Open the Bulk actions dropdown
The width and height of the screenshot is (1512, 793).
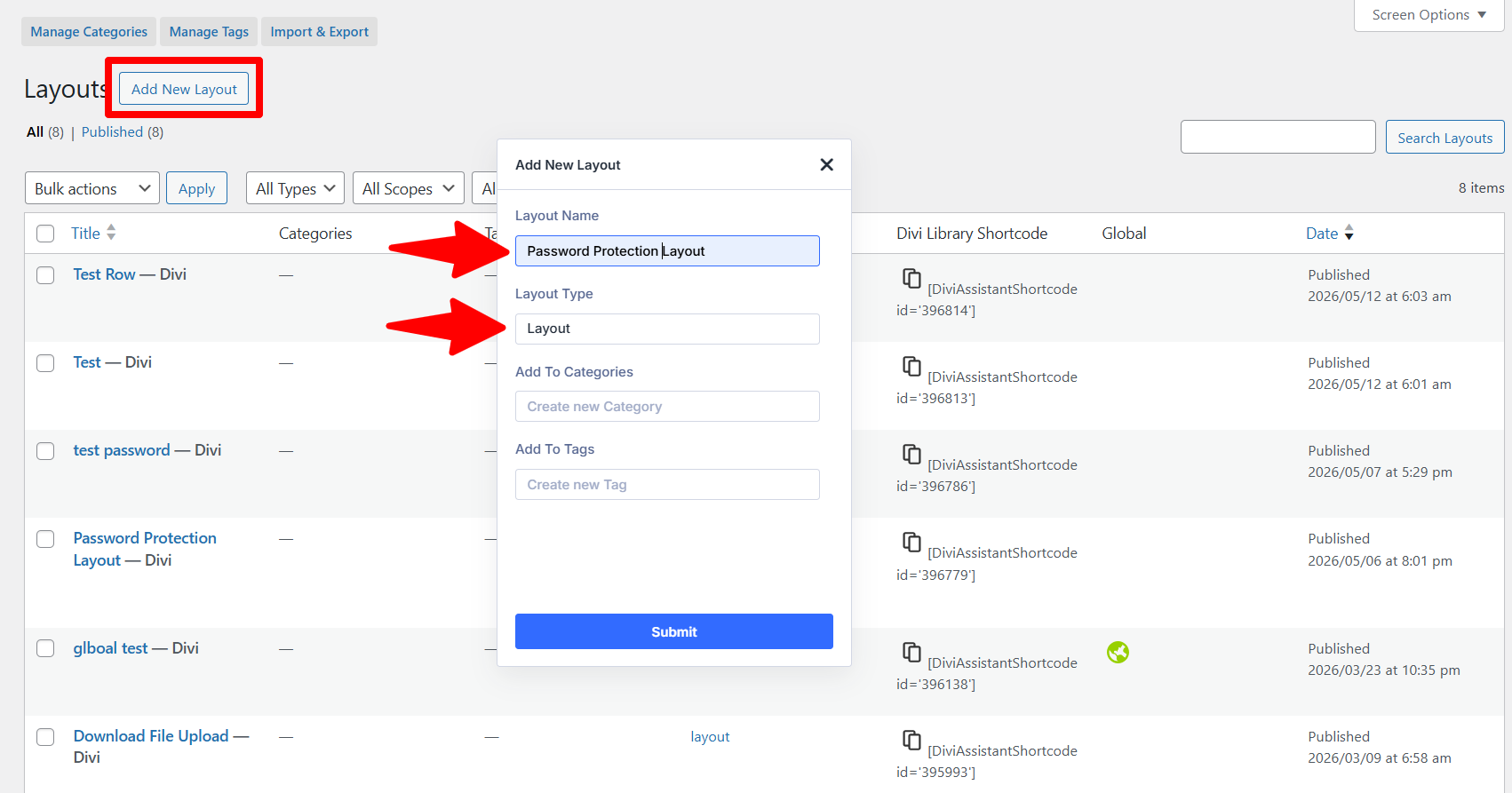point(92,188)
